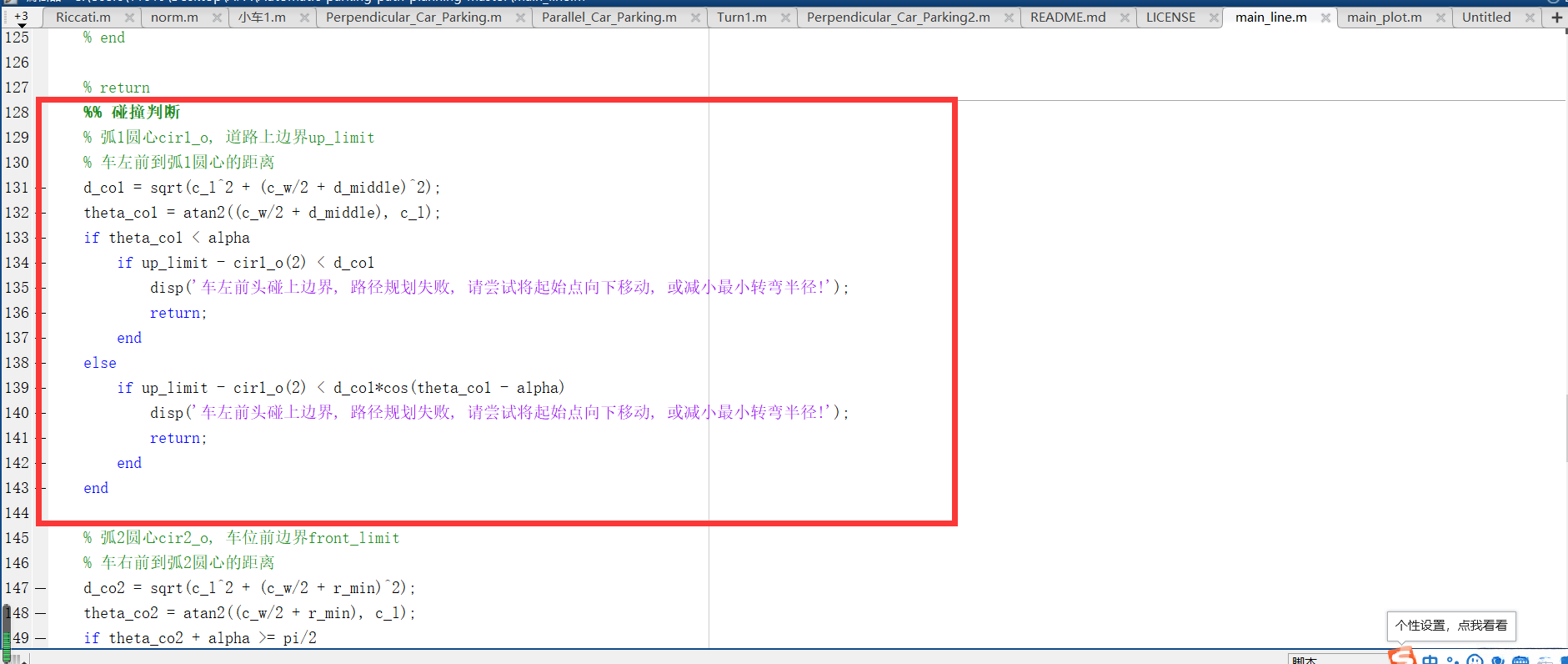Click line number 133 in the gutter
Viewport: 1568px width, 664px height.
pos(17,238)
